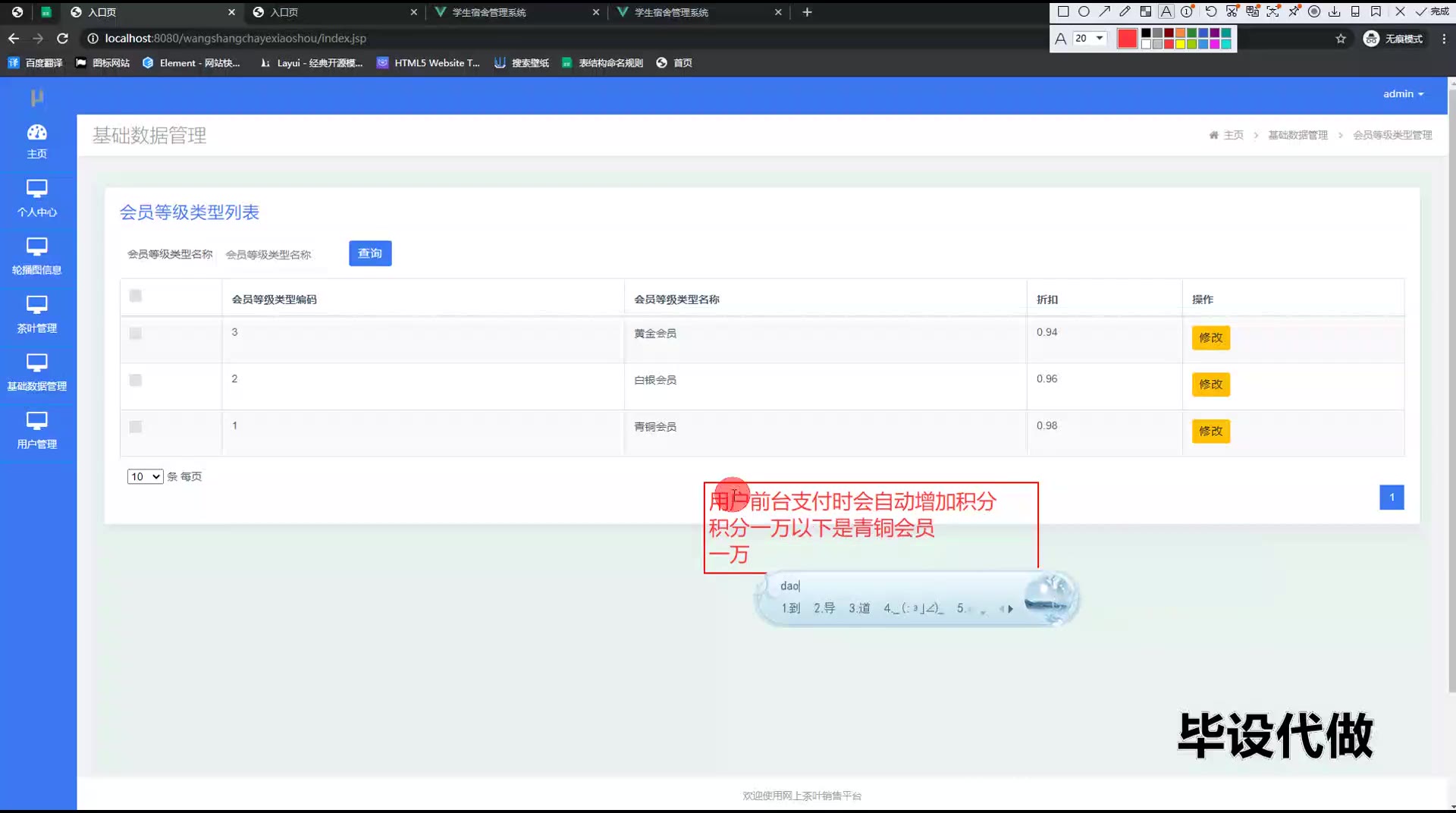Open 轮播图信息 in the sidebar
Viewport: 1456px width, 813px height.
click(x=37, y=257)
